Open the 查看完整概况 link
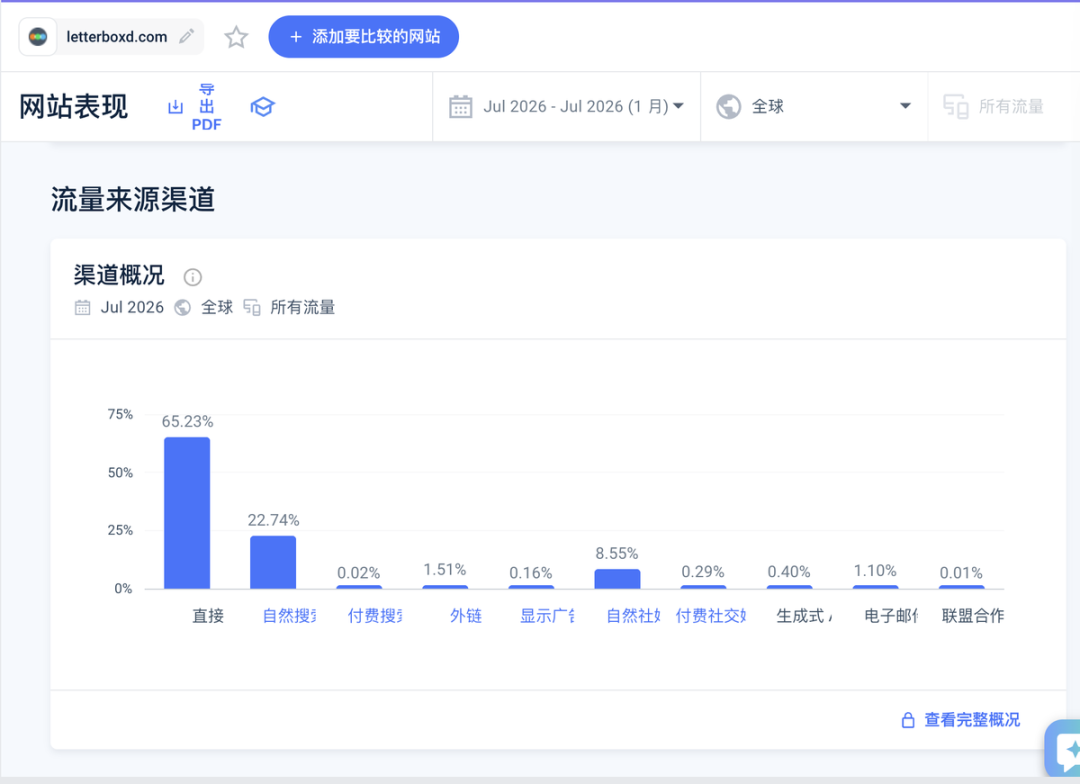This screenshot has width=1080, height=784. click(x=972, y=720)
